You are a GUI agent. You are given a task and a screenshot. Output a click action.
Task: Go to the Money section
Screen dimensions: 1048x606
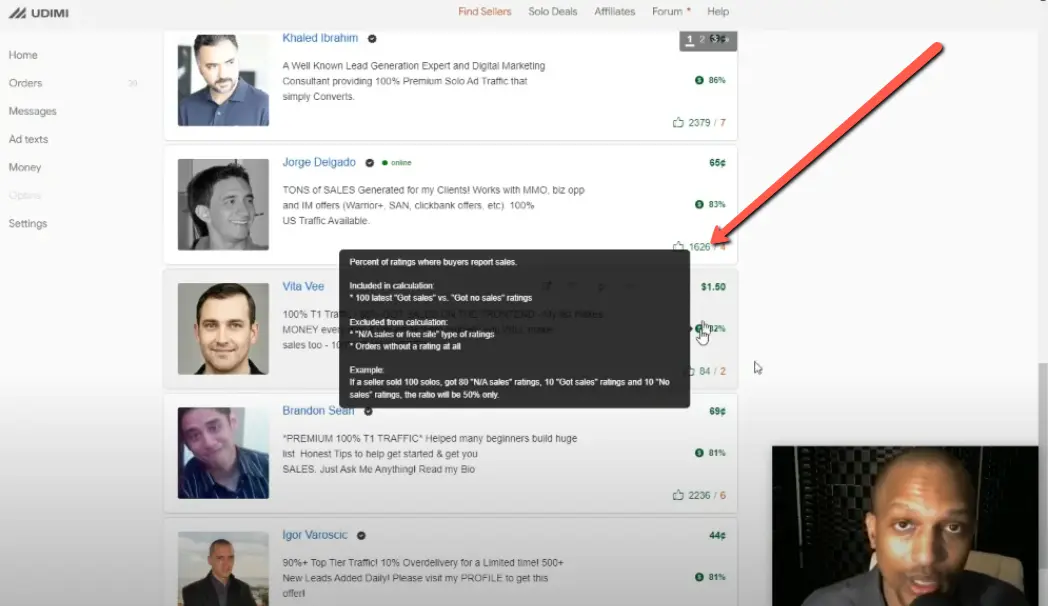click(x=25, y=167)
